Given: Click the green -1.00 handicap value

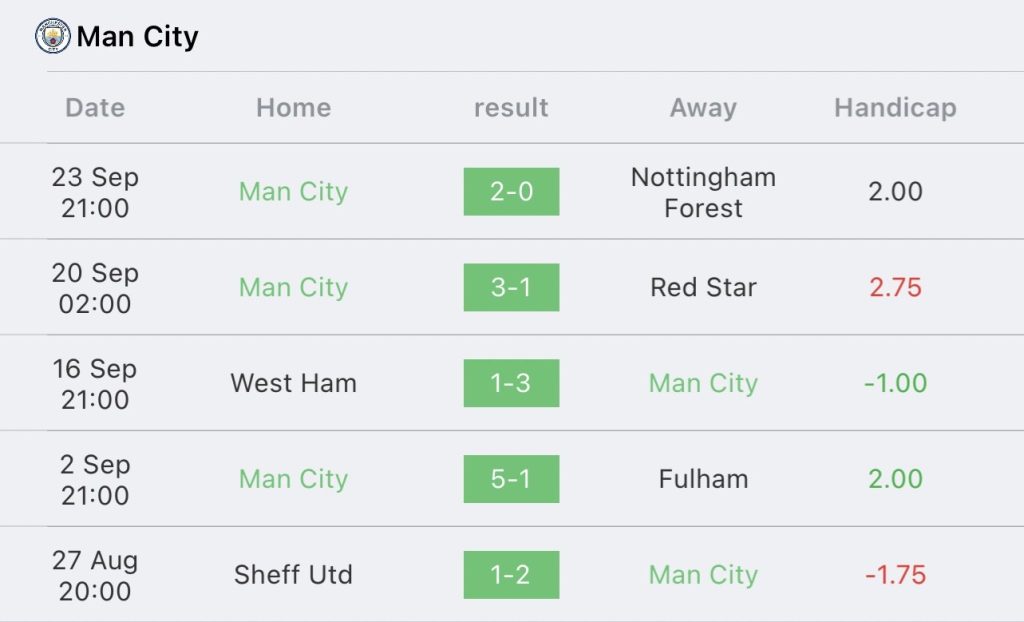Looking at the screenshot, I should point(895,383).
